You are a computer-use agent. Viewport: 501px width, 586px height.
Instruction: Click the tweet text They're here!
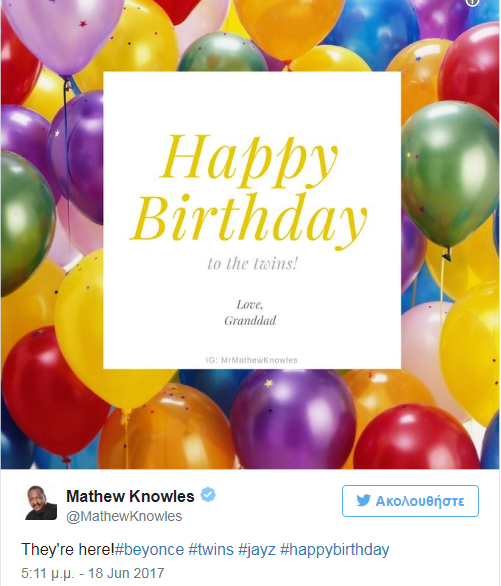tap(68, 550)
